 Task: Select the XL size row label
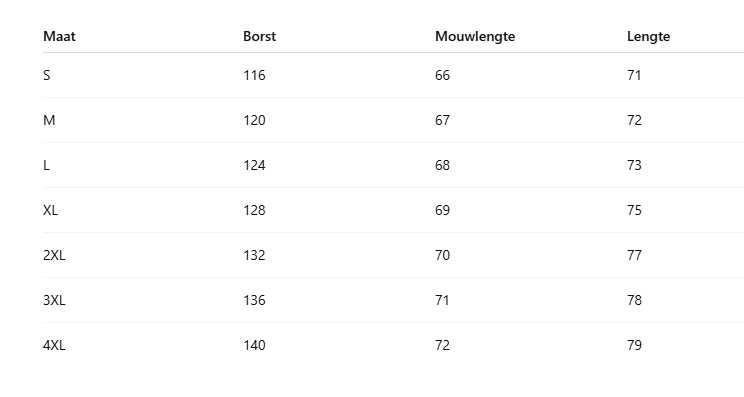point(50,211)
